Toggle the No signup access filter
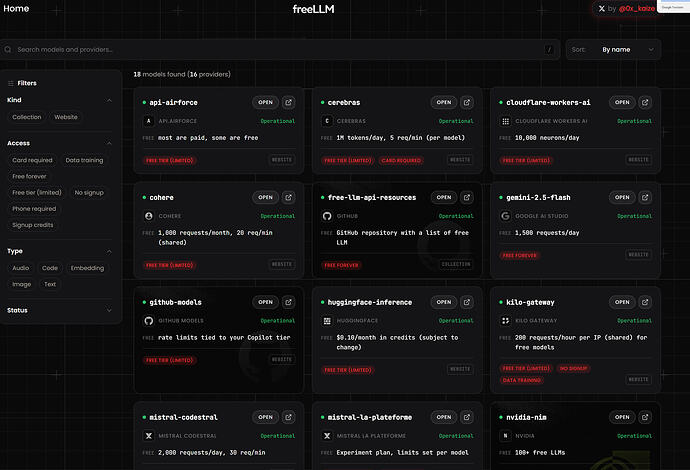Image resolution: width=690 pixels, height=470 pixels. (x=89, y=192)
